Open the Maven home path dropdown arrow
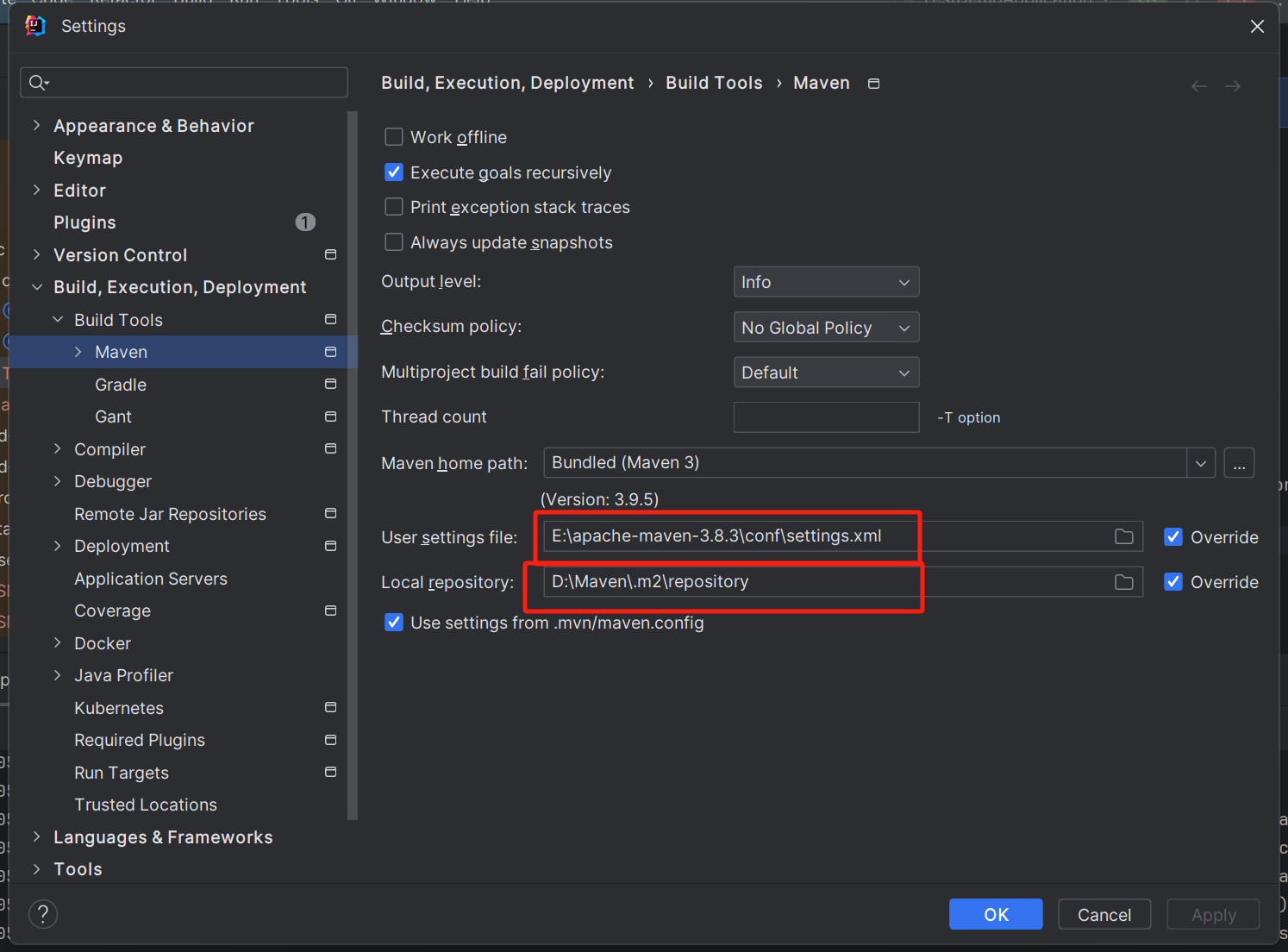Viewport: 1288px width, 952px height. (1201, 463)
